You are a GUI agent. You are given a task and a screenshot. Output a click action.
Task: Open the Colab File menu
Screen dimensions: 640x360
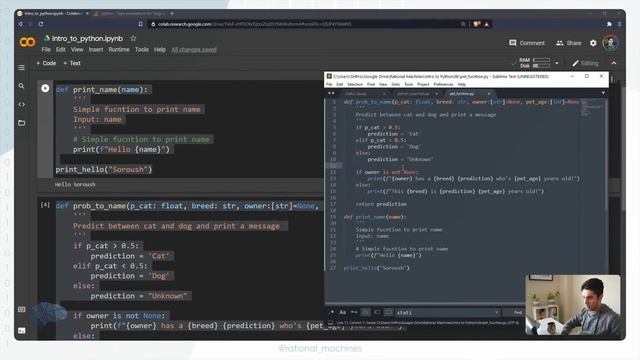[x=46, y=49]
